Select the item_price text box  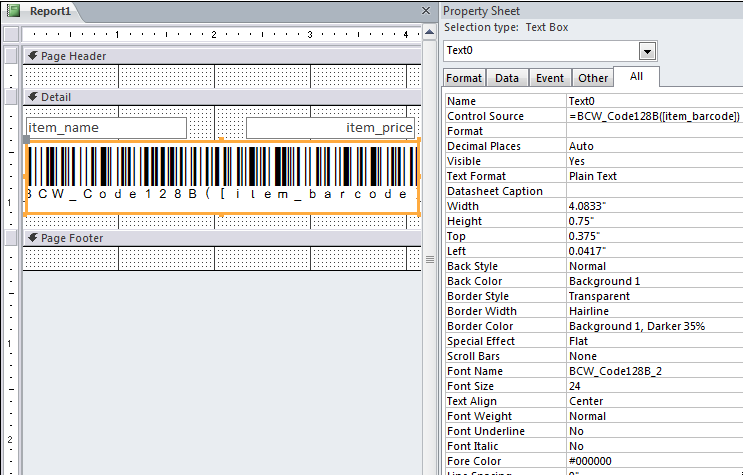pos(331,128)
